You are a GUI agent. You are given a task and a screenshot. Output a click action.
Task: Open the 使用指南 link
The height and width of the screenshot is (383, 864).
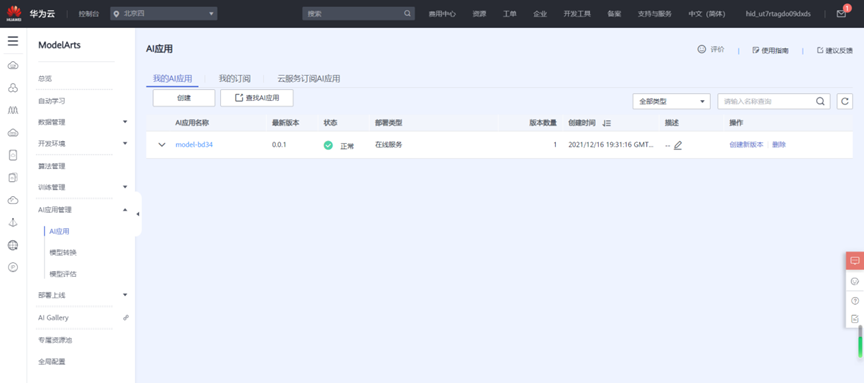coord(770,50)
